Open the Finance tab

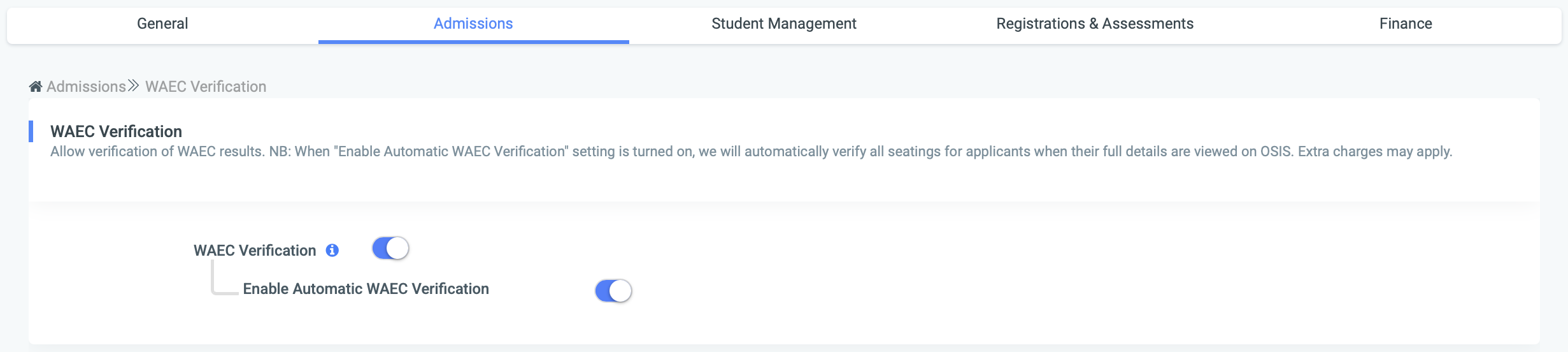click(x=1406, y=24)
